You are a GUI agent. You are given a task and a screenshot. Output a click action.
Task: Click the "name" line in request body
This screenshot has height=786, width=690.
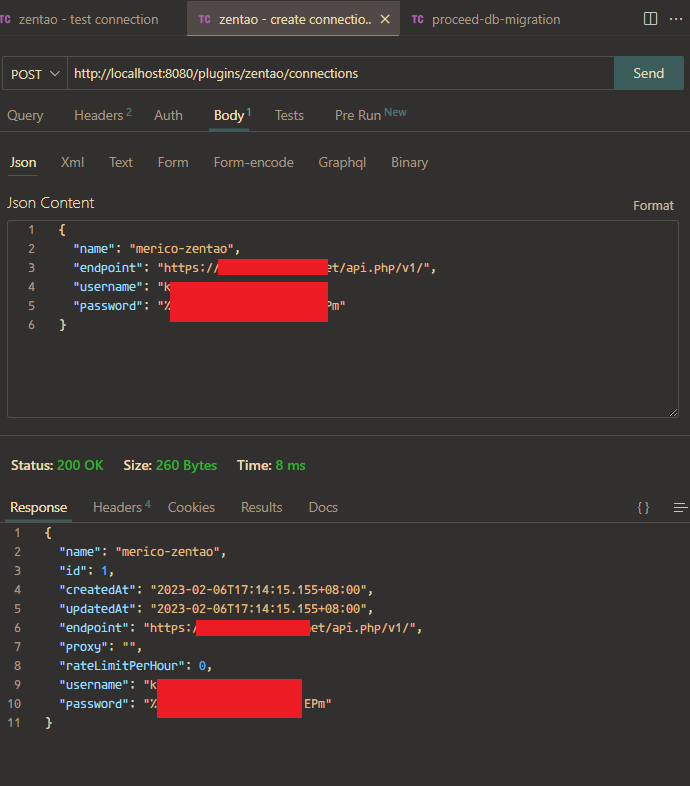(x=156, y=249)
